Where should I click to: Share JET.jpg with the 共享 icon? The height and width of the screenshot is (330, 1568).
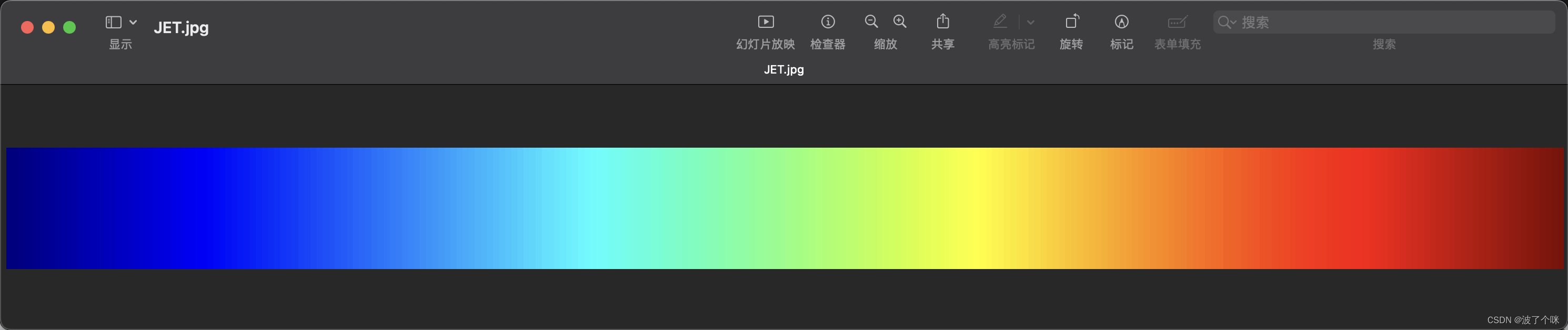pos(943,21)
